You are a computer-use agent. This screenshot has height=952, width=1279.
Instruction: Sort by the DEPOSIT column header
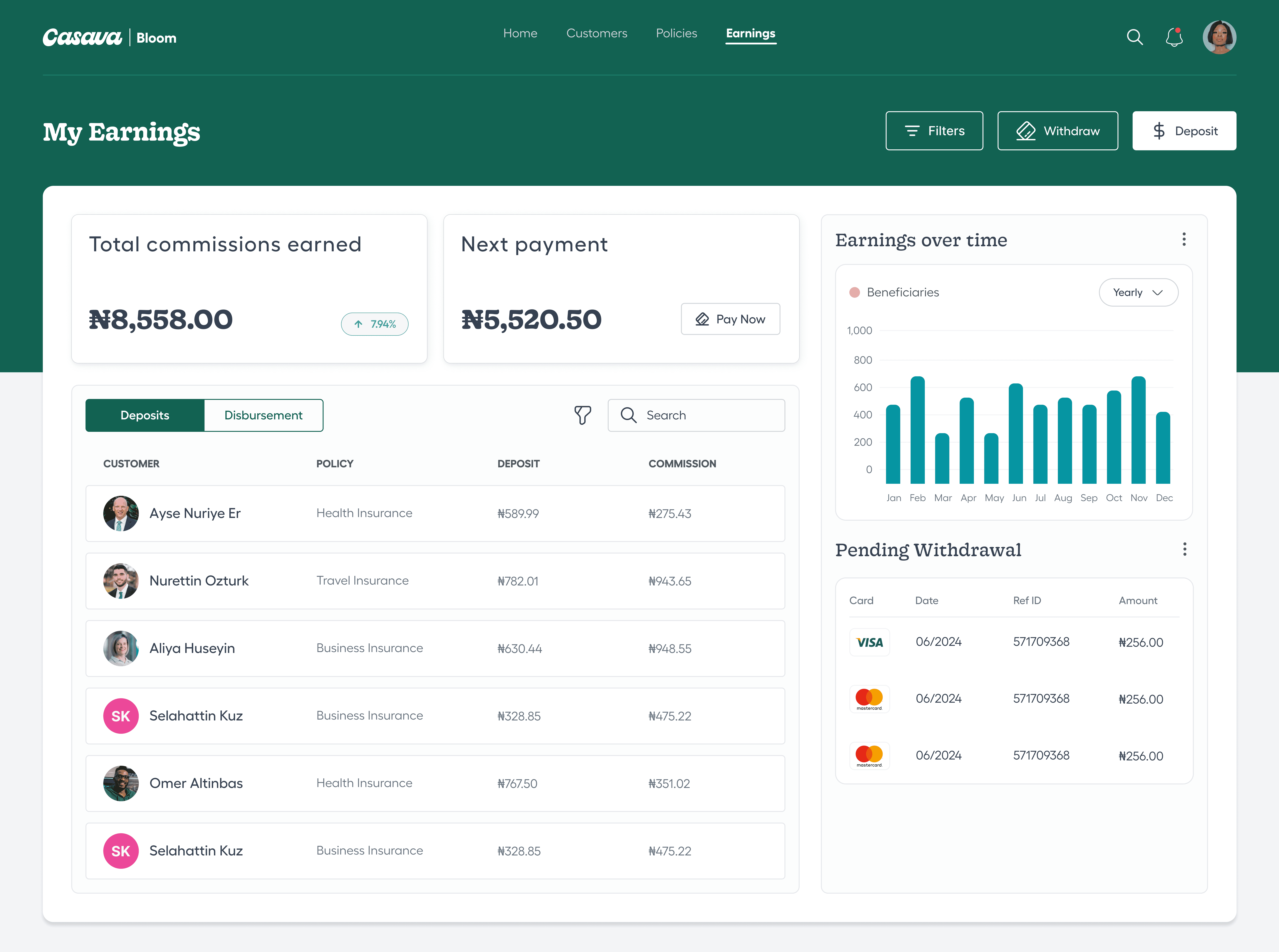coord(518,463)
